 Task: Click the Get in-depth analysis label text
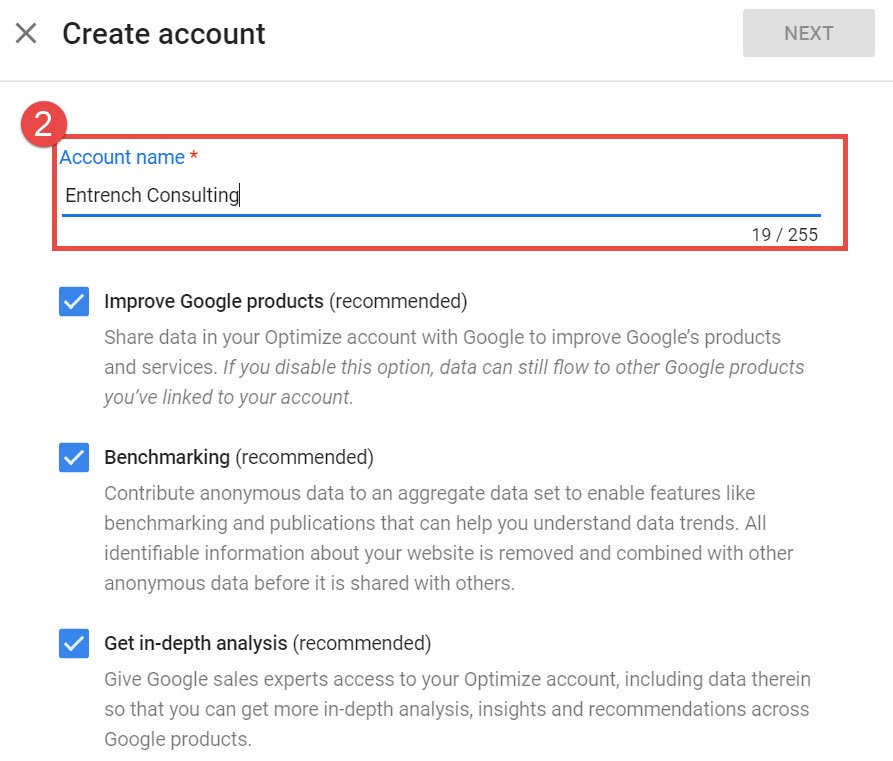[x=196, y=643]
